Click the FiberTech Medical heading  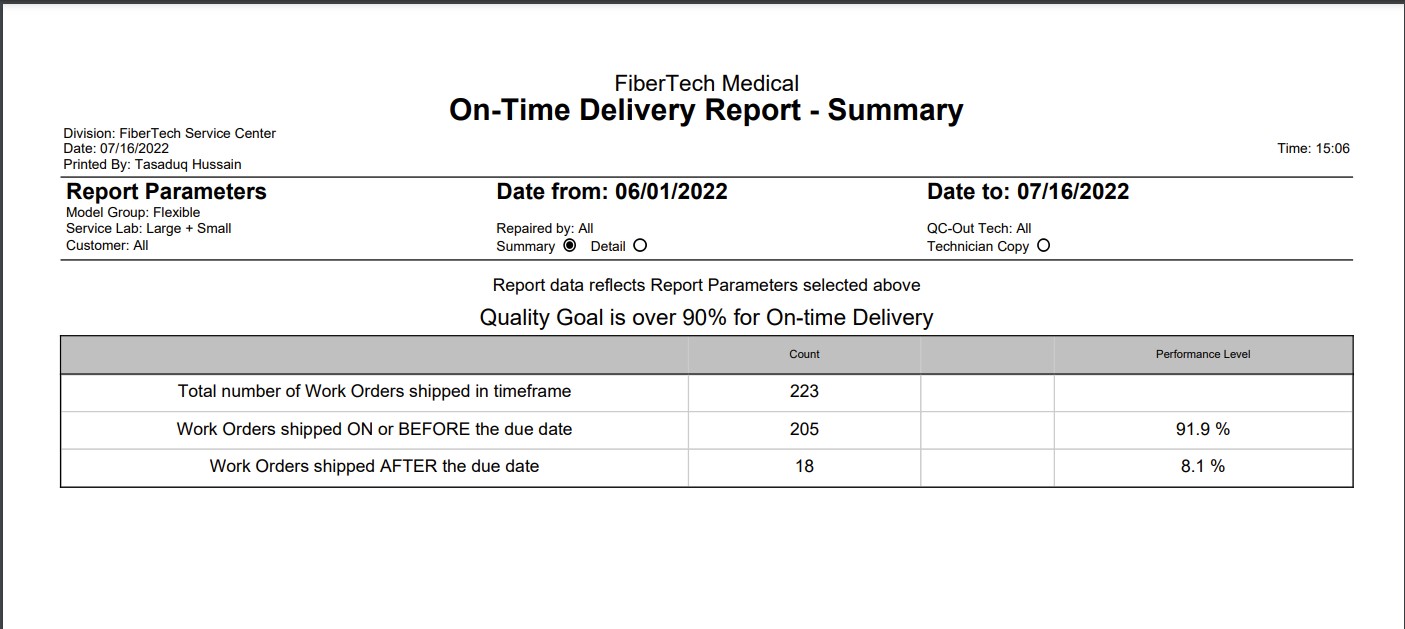click(706, 84)
